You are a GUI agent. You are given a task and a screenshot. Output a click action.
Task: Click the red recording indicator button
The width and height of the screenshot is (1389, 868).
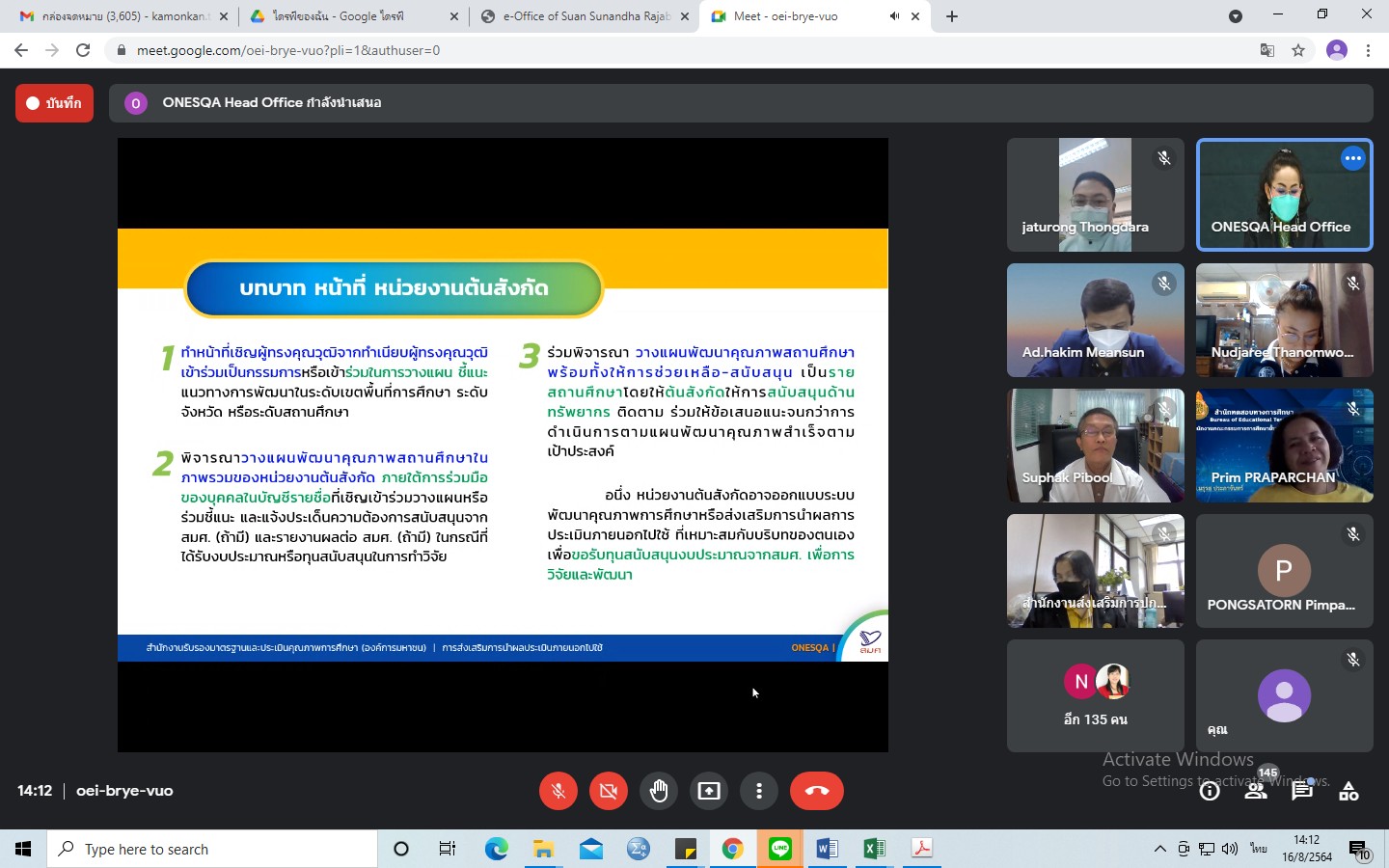54,103
